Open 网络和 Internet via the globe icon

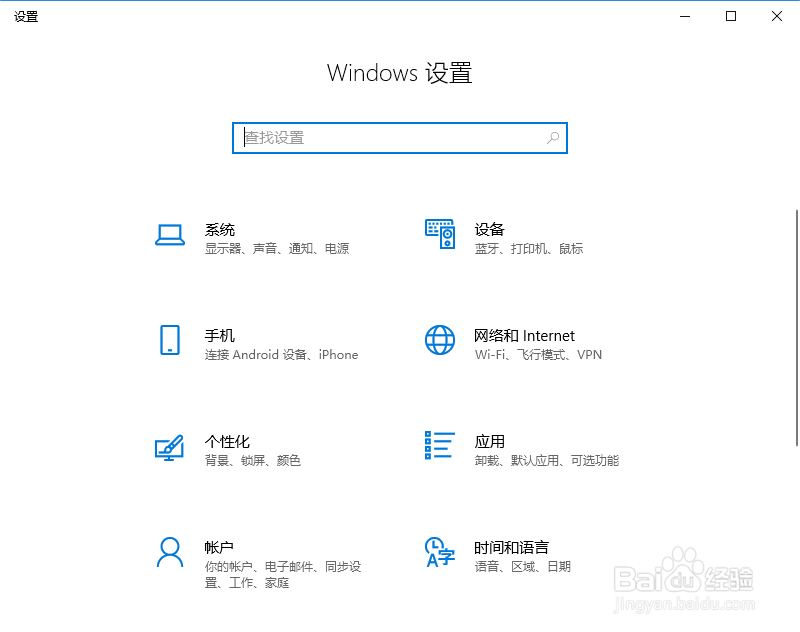[x=438, y=342]
